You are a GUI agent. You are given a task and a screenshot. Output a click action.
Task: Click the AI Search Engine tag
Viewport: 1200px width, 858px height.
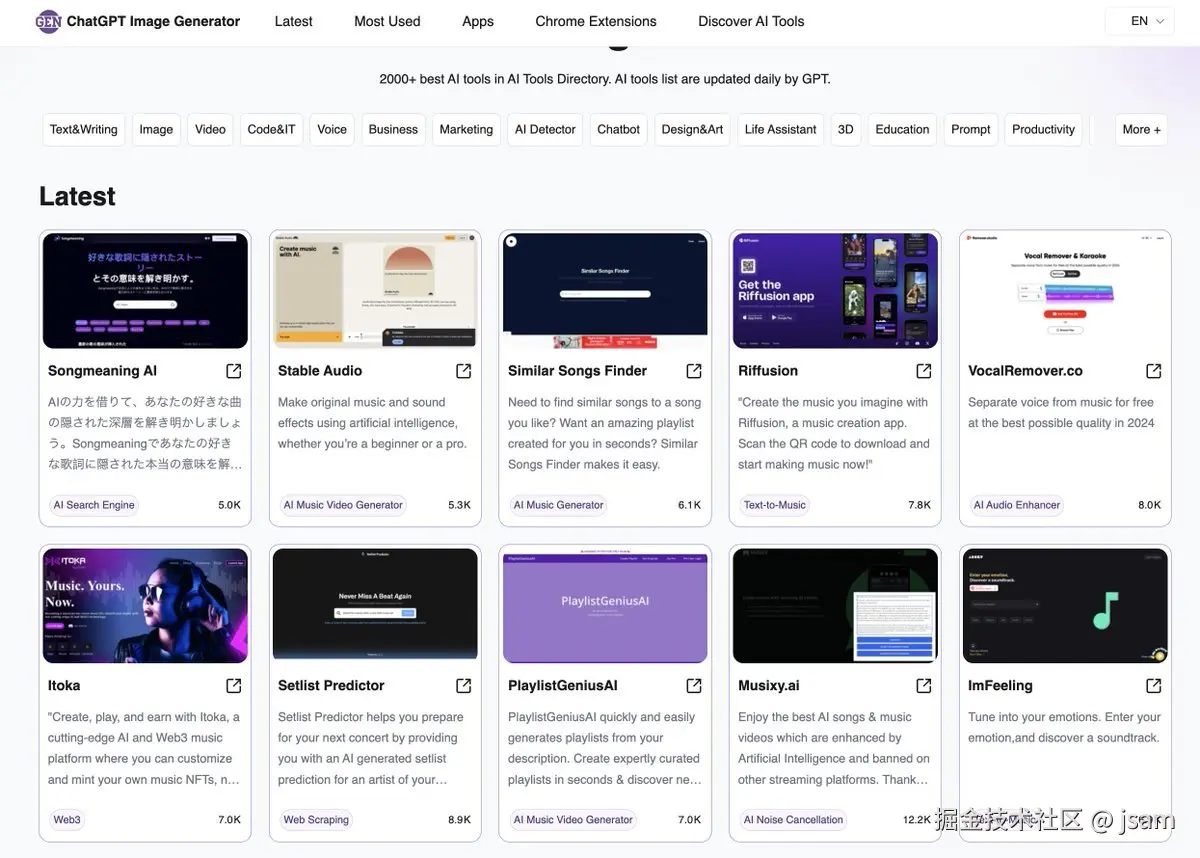pyautogui.click(x=94, y=505)
